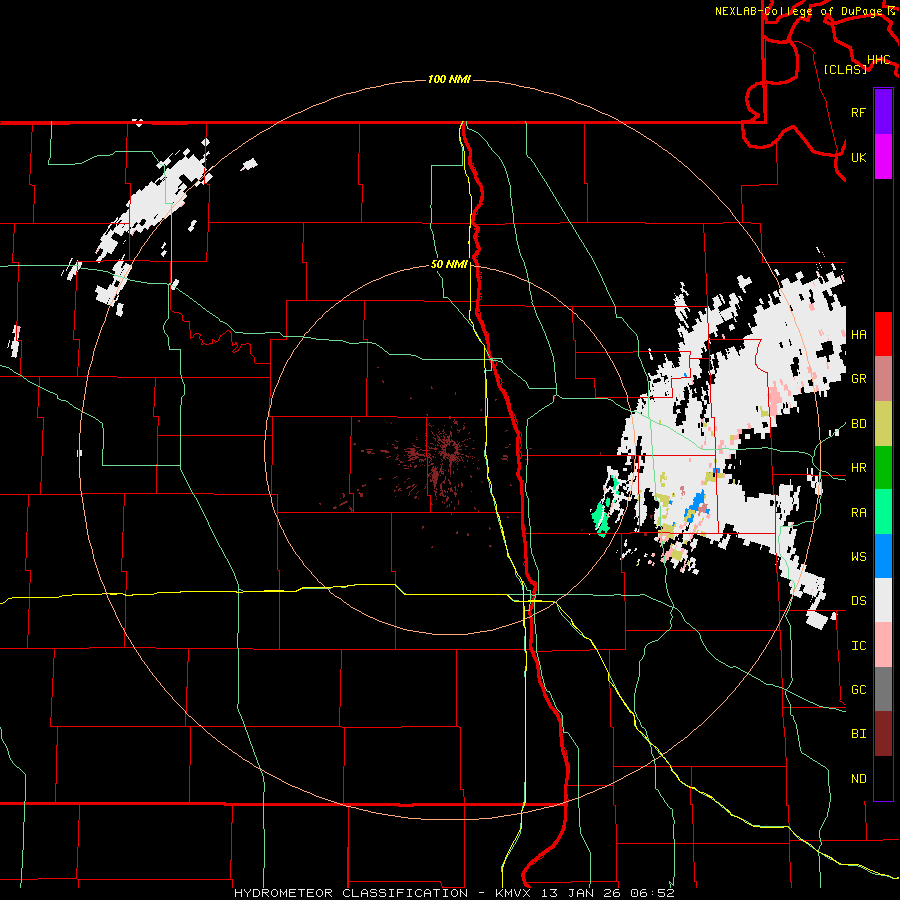Click the '50 NMI' range ring label

tap(449, 264)
